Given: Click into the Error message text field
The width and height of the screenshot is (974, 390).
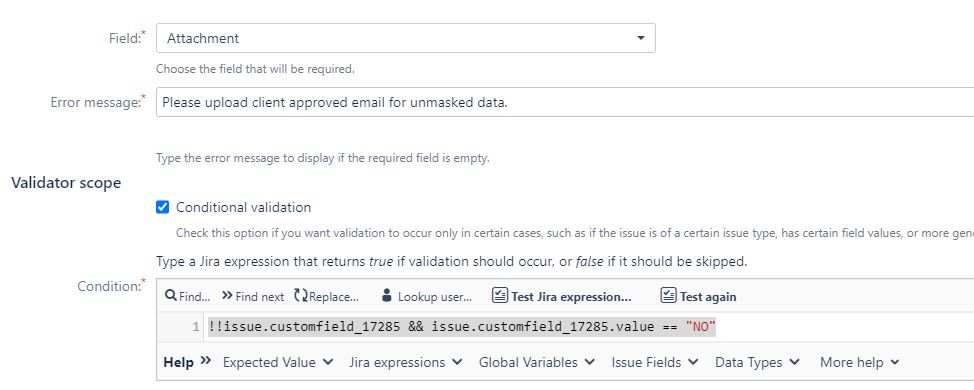Looking at the screenshot, I should [565, 102].
